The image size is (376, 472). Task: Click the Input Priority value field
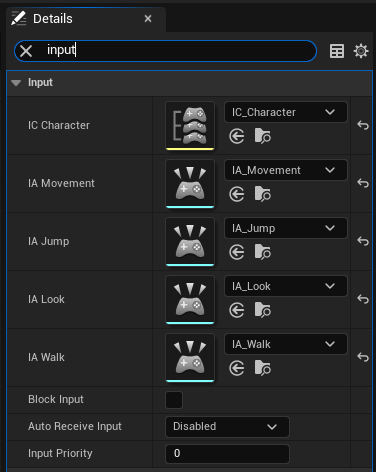pos(227,453)
